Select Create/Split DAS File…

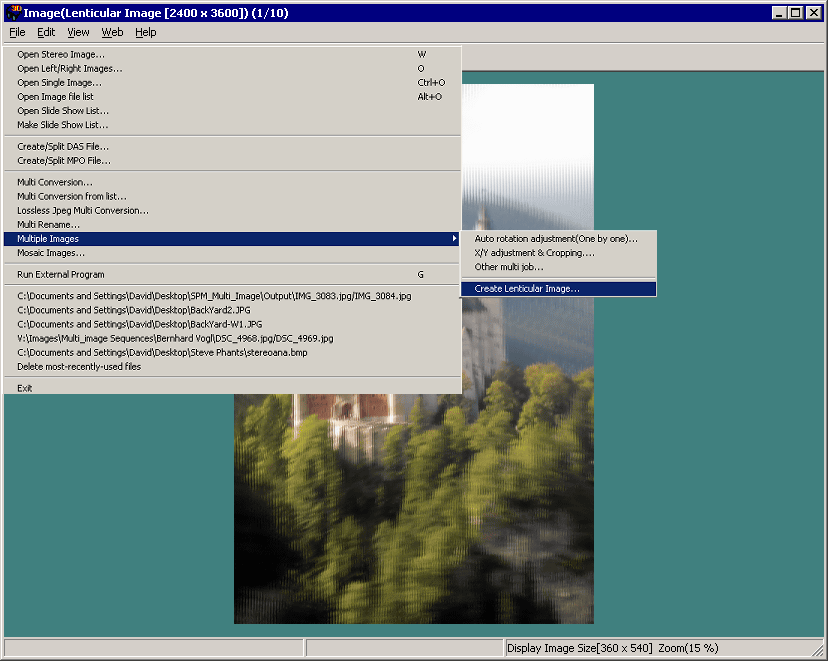[x=232, y=147]
